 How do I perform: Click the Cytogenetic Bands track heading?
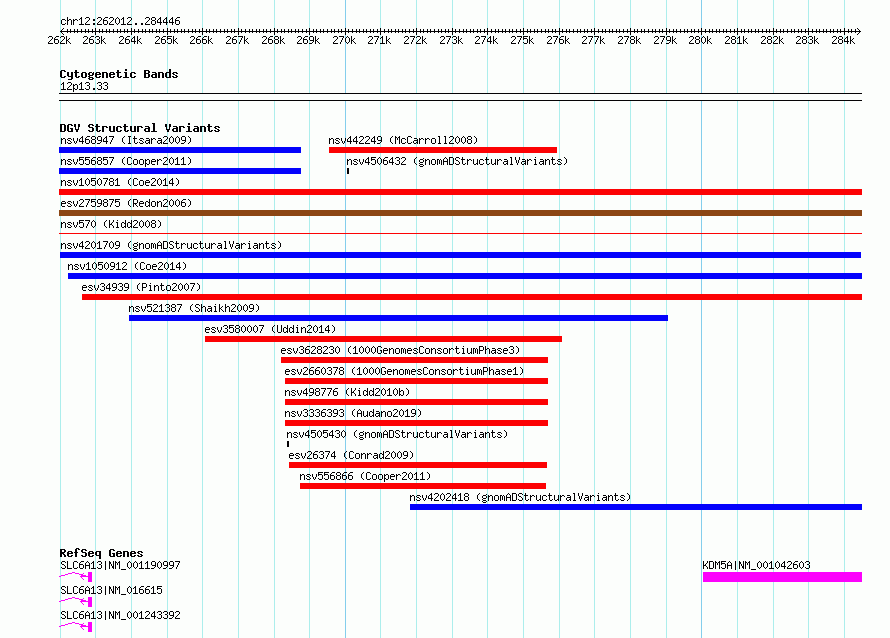click(x=119, y=74)
